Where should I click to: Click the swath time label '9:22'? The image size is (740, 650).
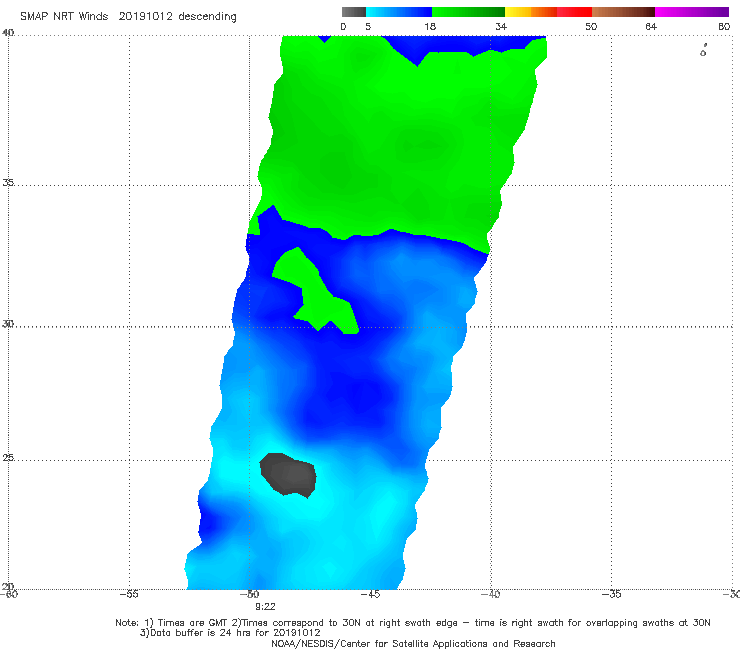(265, 607)
